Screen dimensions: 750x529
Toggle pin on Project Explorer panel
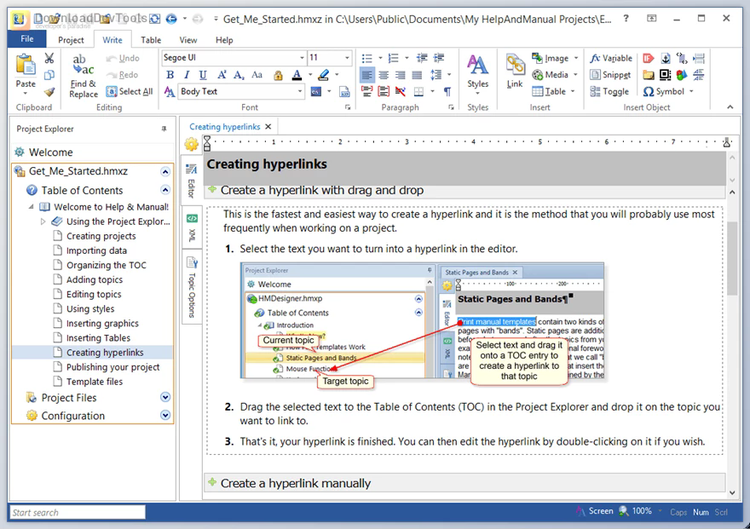pos(164,129)
